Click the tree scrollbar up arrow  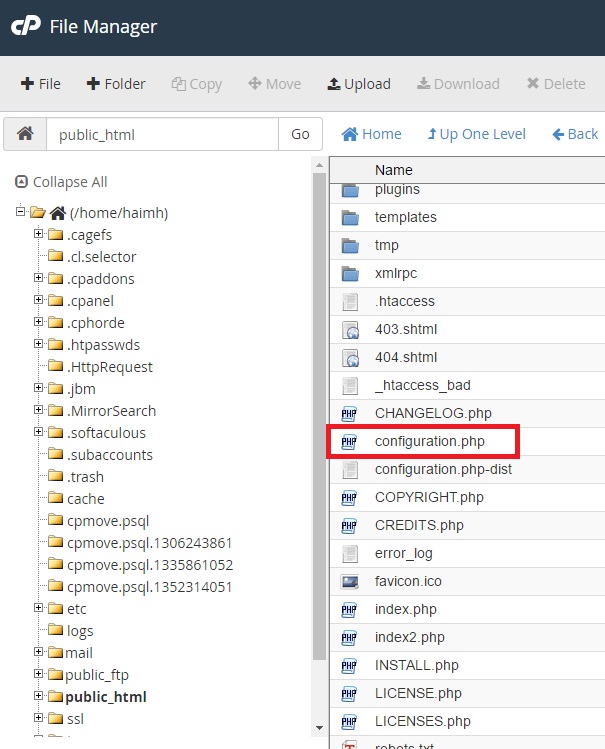pyautogui.click(x=319, y=165)
